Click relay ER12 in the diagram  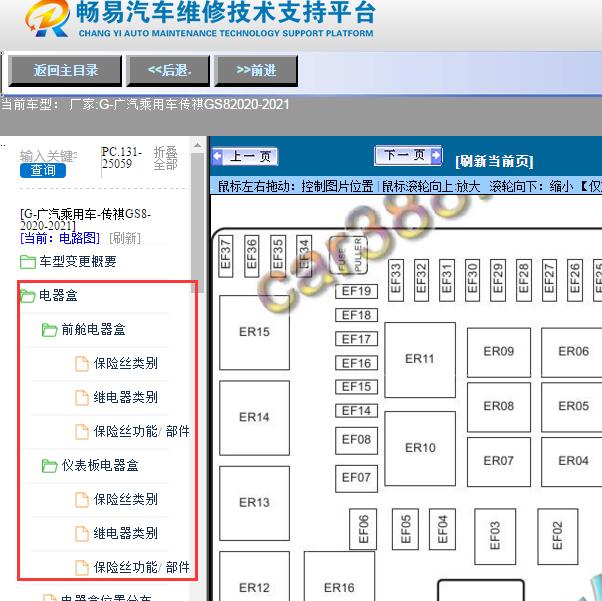pyautogui.click(x=254, y=576)
